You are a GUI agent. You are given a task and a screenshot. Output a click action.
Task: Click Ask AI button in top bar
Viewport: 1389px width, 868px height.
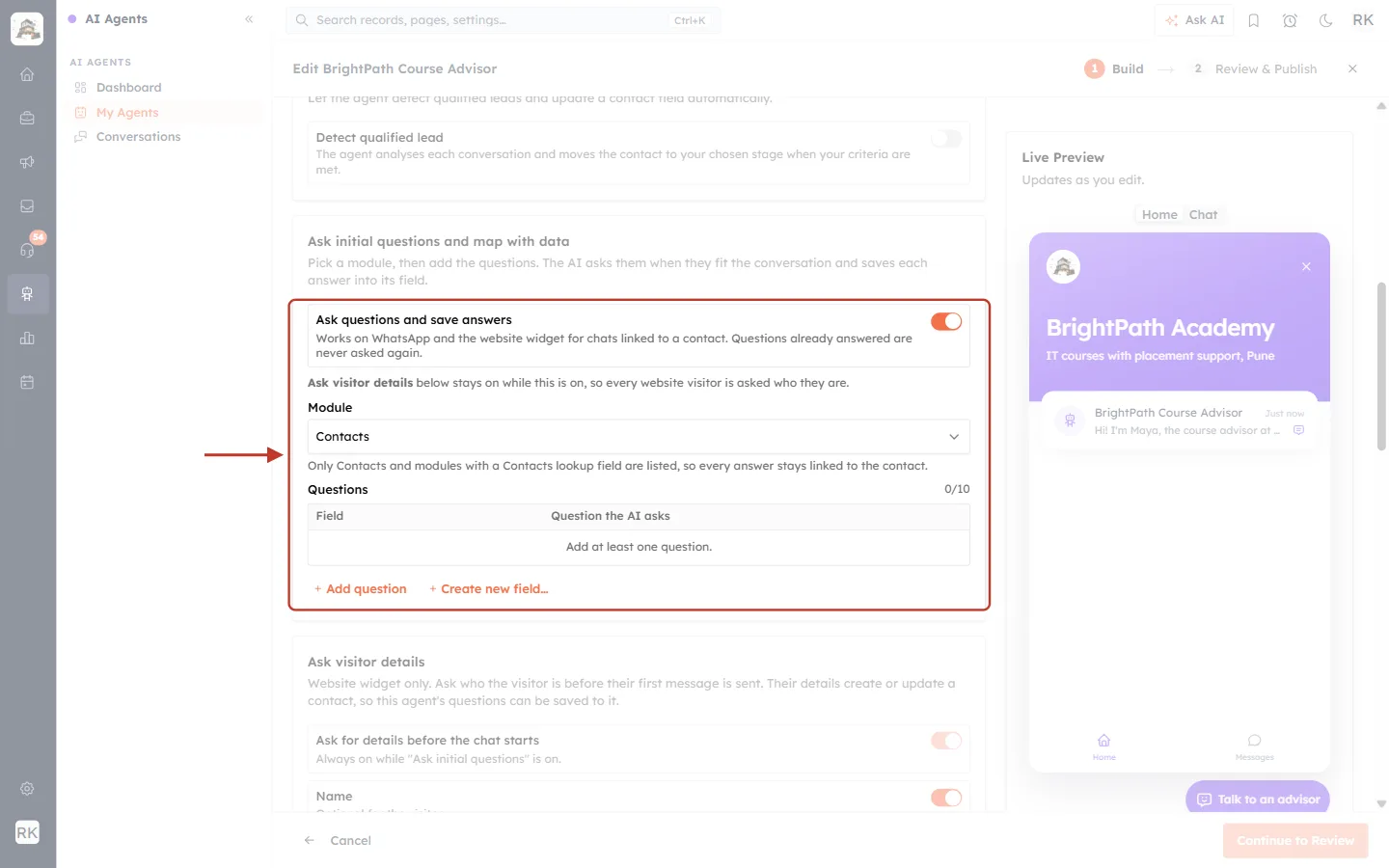point(1194,20)
